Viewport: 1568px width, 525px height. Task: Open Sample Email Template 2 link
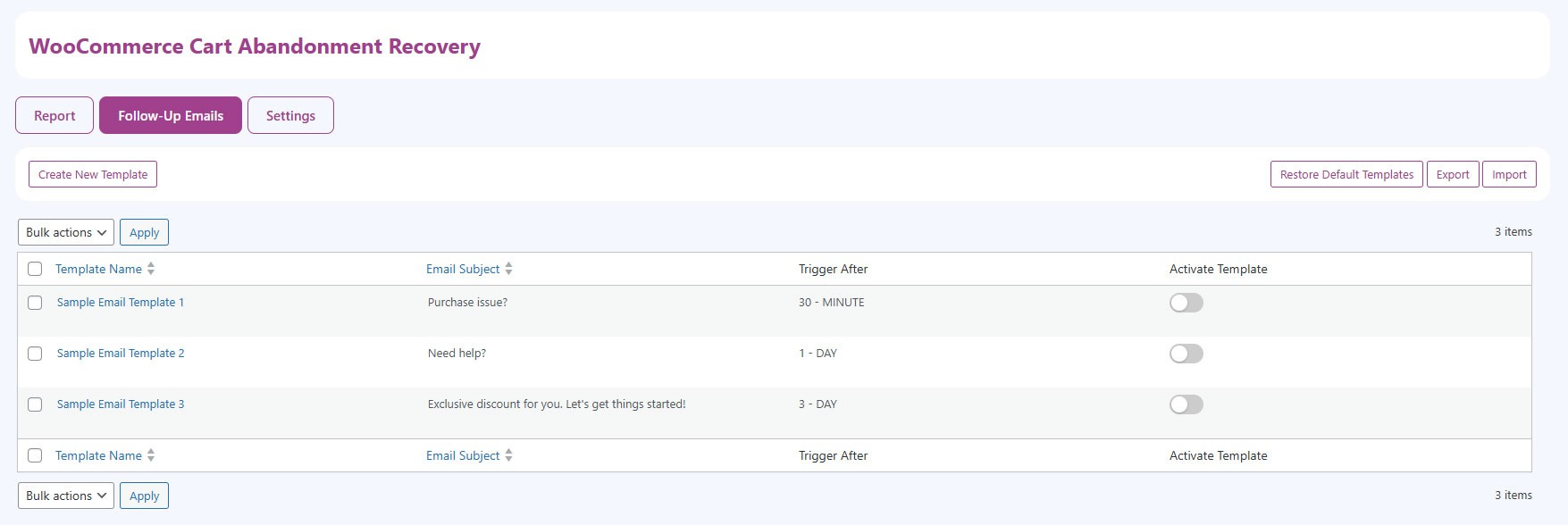click(x=121, y=354)
